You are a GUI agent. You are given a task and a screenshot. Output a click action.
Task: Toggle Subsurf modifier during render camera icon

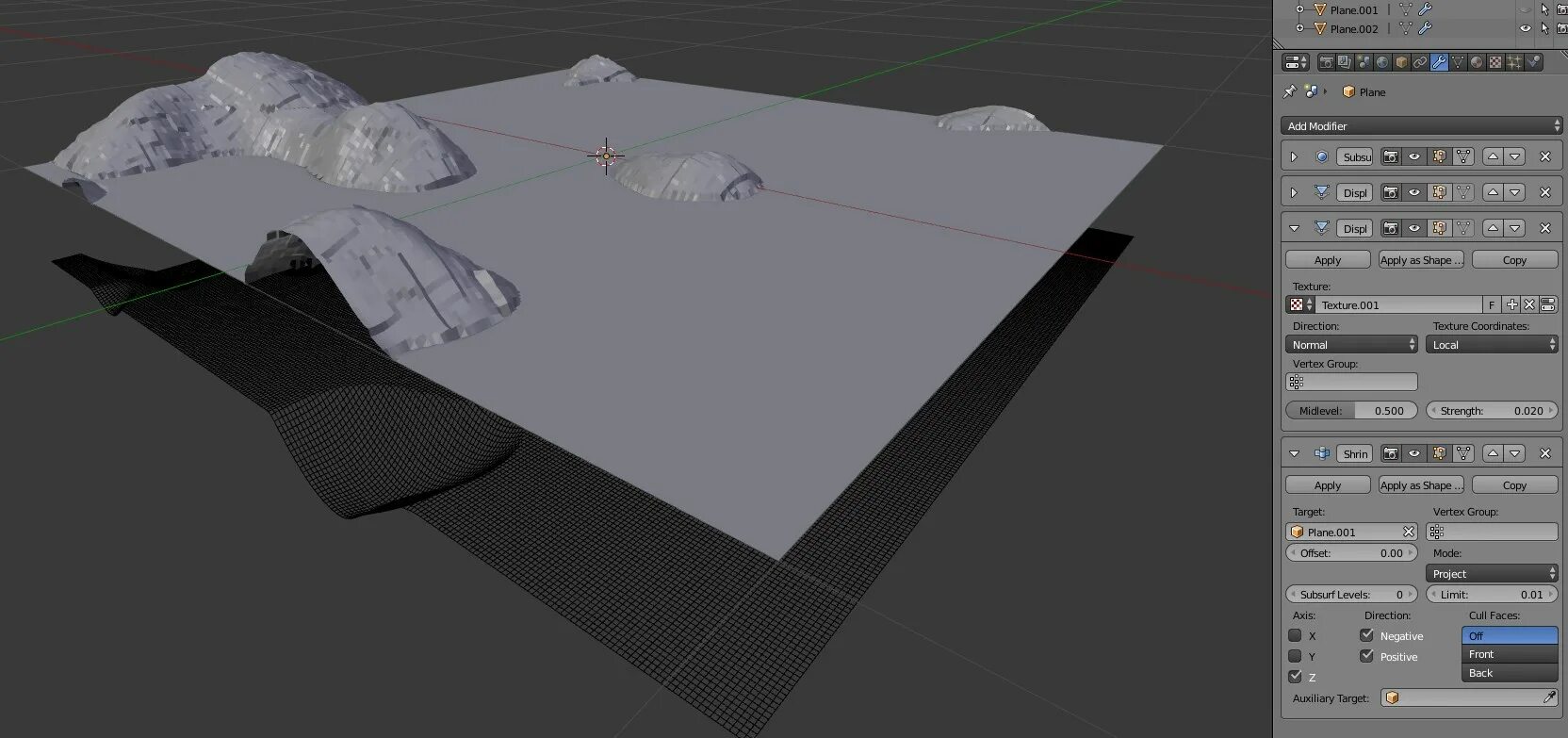1391,156
